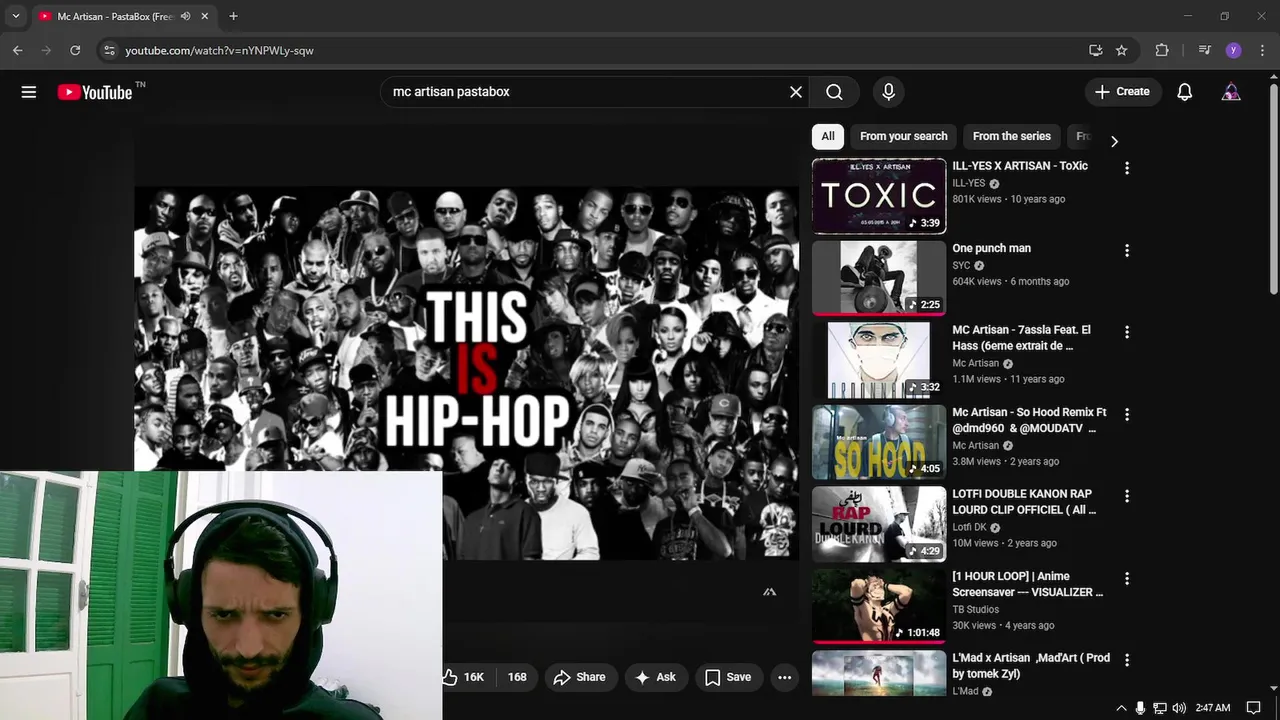Screen dimensions: 1280x720
Task: Open volume control in taskbar
Action: pyautogui.click(x=1179, y=708)
